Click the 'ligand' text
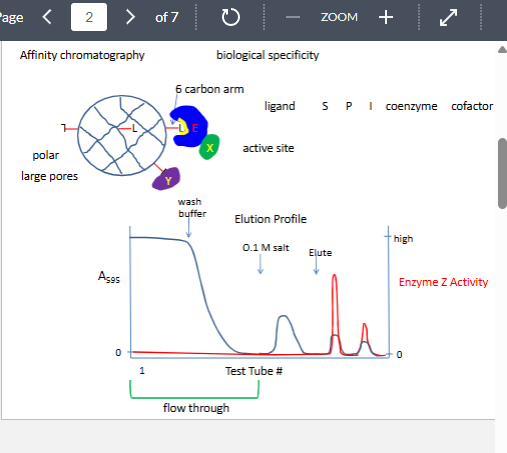This screenshot has height=453, width=507. (x=280, y=106)
